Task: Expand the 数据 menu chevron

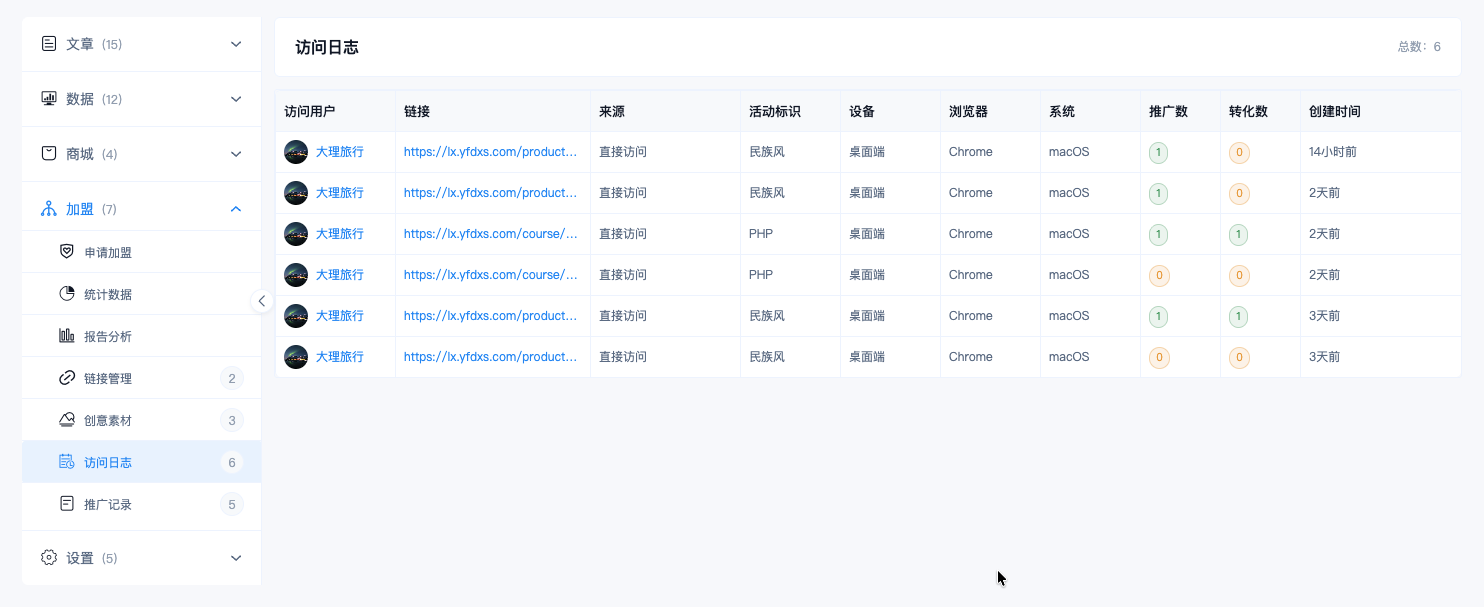Action: [x=236, y=99]
